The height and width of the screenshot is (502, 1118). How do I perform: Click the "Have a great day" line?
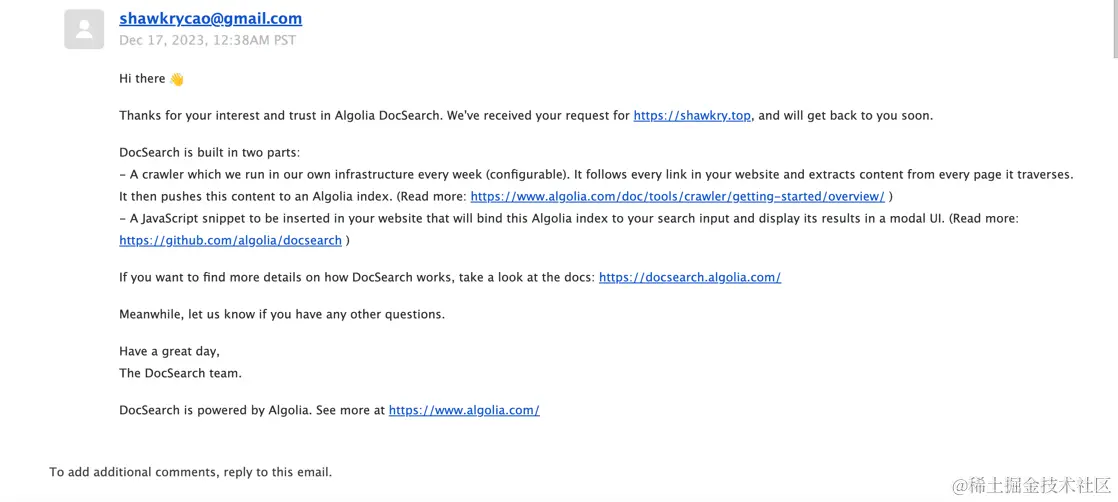[x=169, y=351]
